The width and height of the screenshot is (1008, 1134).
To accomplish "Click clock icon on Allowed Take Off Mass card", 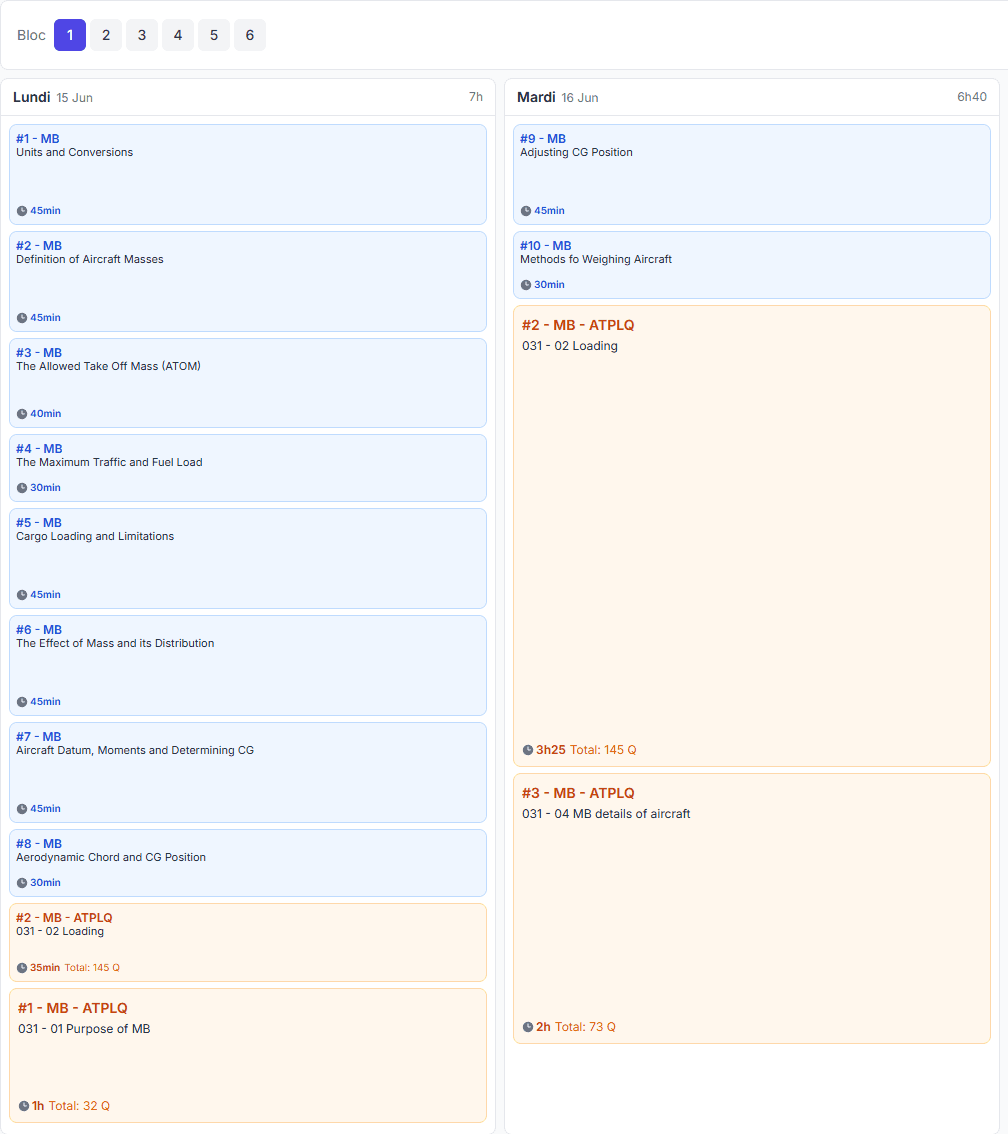I will (22, 414).
